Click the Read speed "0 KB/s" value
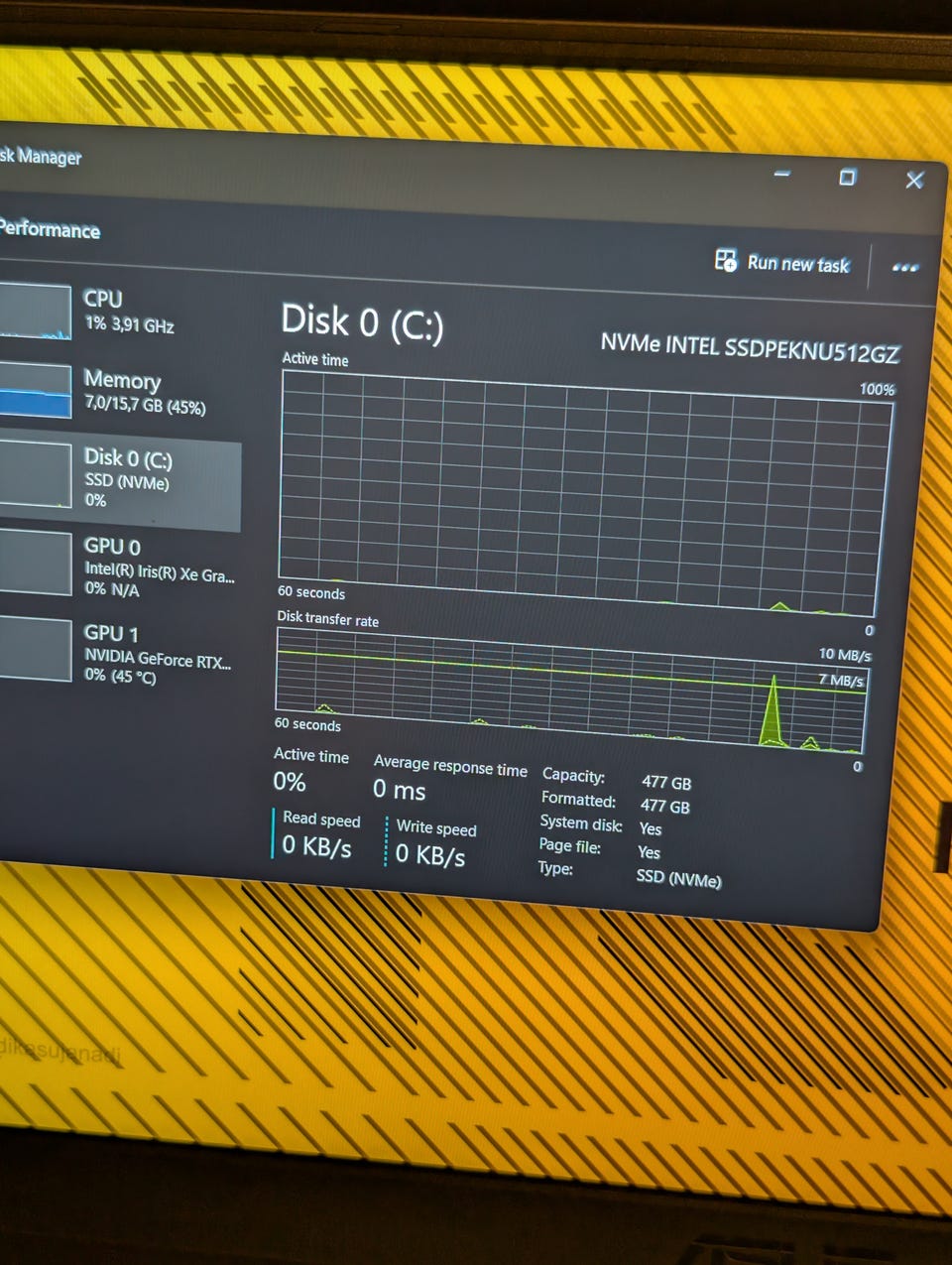The height and width of the screenshot is (1265, 952). (316, 845)
